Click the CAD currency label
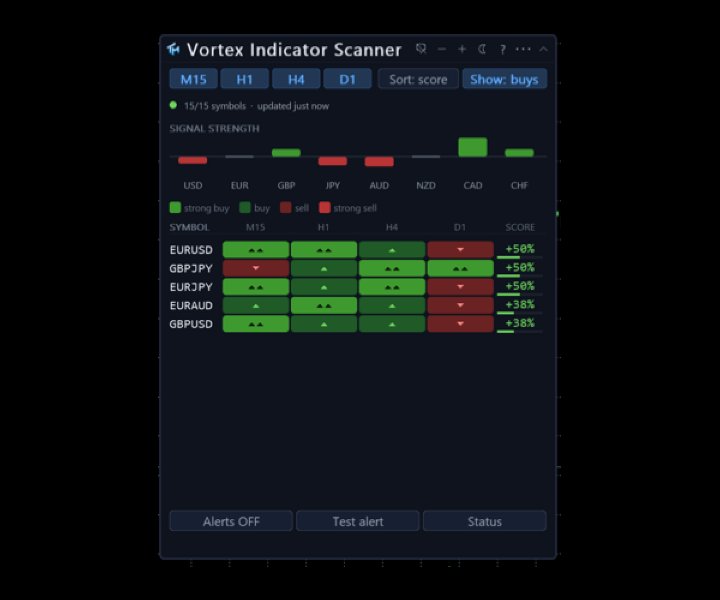Viewport: 720px width, 600px height. 472,185
